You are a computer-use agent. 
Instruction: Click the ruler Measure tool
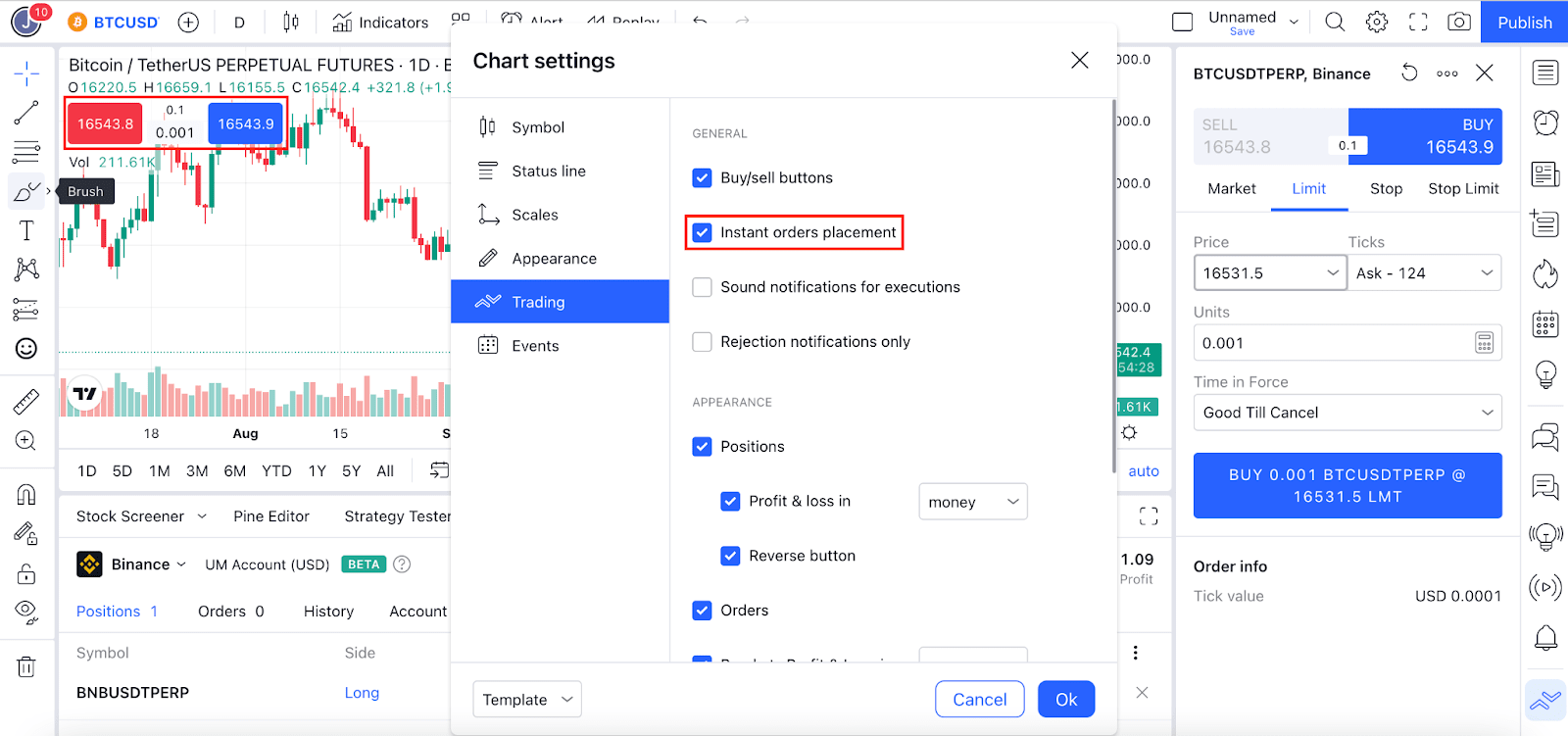click(x=26, y=401)
